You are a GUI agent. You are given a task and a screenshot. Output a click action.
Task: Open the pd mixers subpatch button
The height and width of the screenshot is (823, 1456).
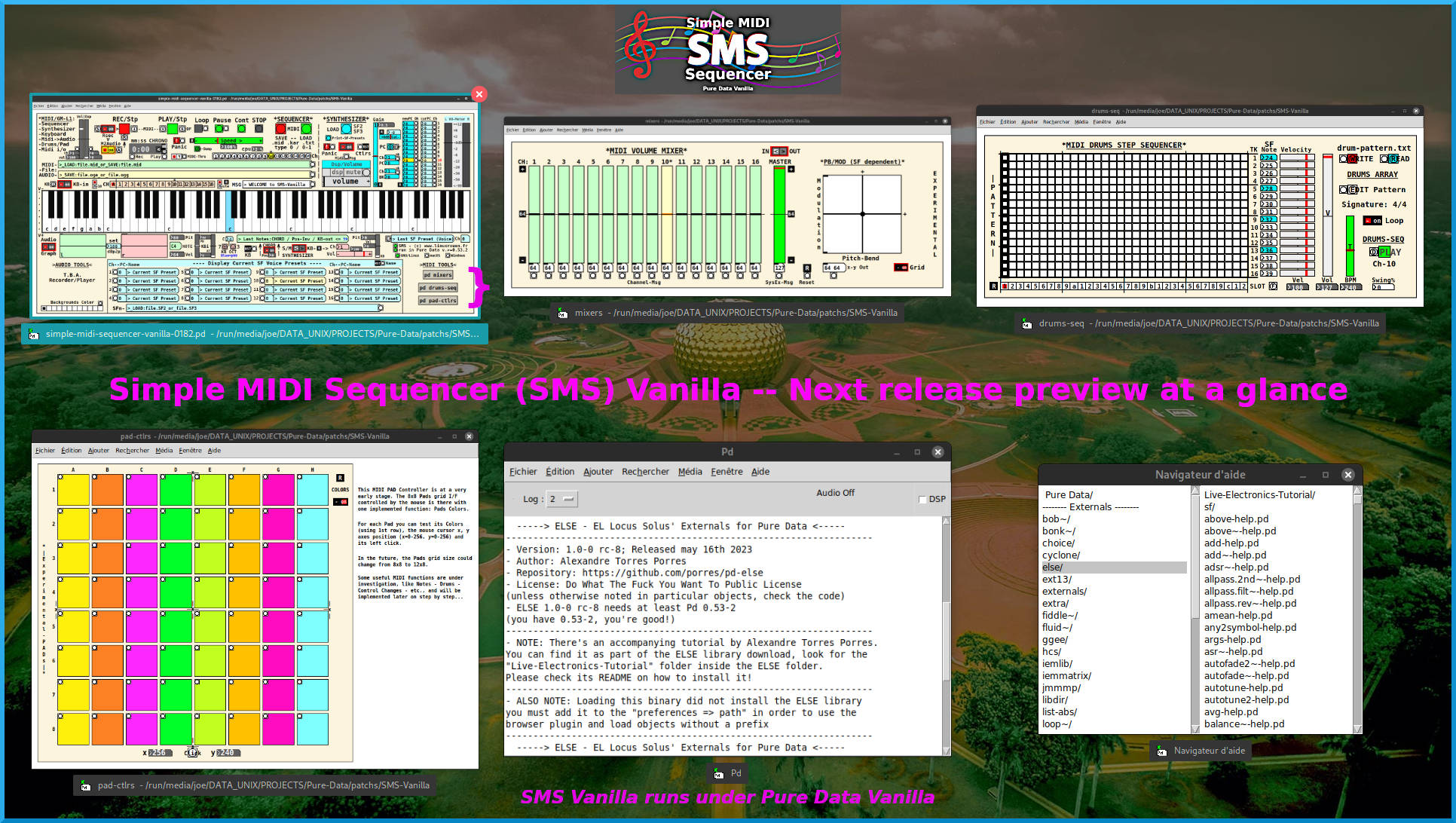(437, 275)
